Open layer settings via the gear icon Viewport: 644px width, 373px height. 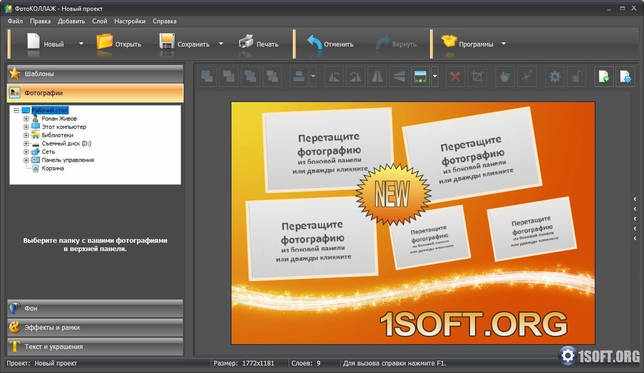tap(555, 76)
